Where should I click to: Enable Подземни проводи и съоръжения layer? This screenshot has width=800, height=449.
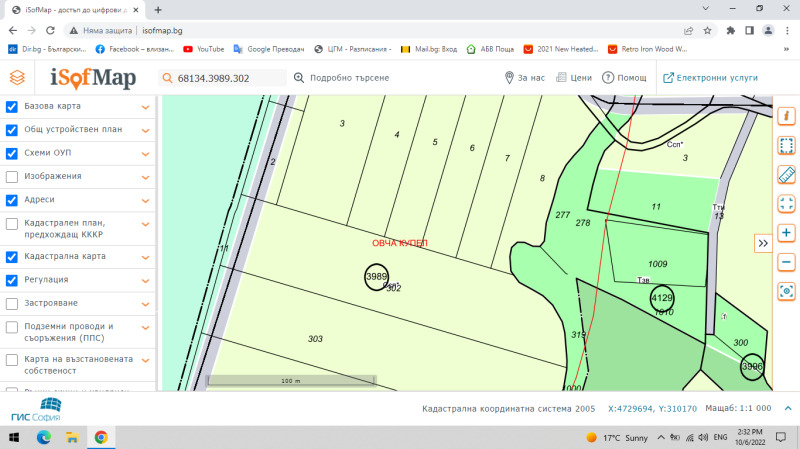click(x=12, y=327)
